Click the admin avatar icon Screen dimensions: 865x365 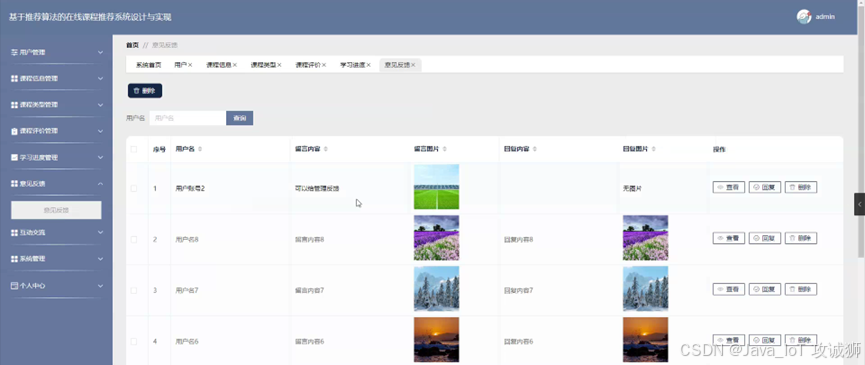point(804,17)
